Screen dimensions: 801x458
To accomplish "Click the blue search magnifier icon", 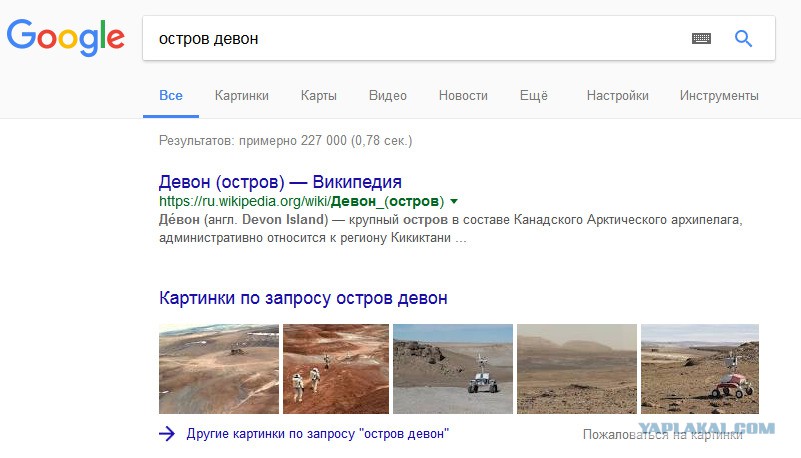I will [x=743, y=38].
